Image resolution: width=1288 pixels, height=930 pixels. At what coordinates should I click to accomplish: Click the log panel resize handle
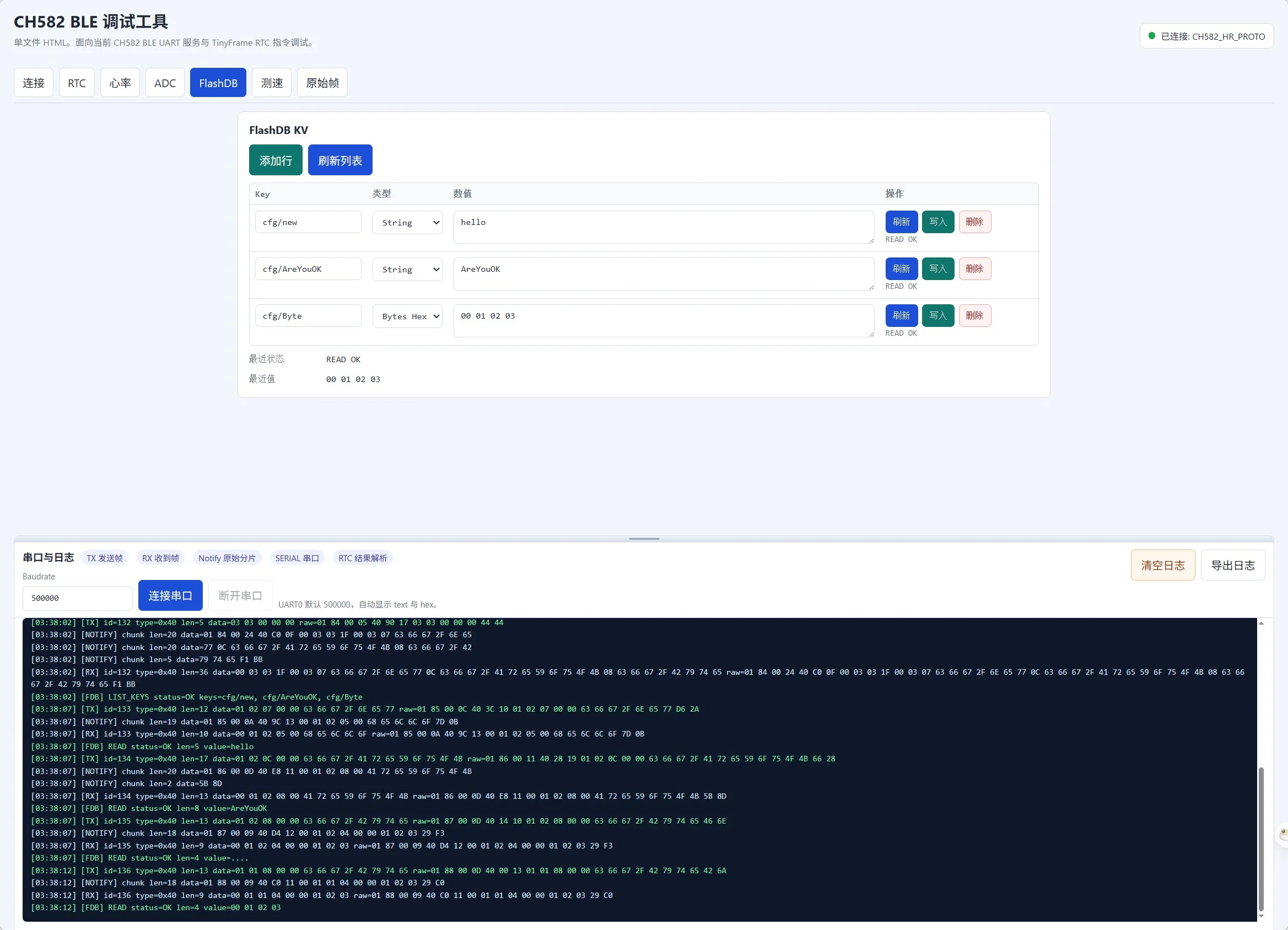click(644, 539)
